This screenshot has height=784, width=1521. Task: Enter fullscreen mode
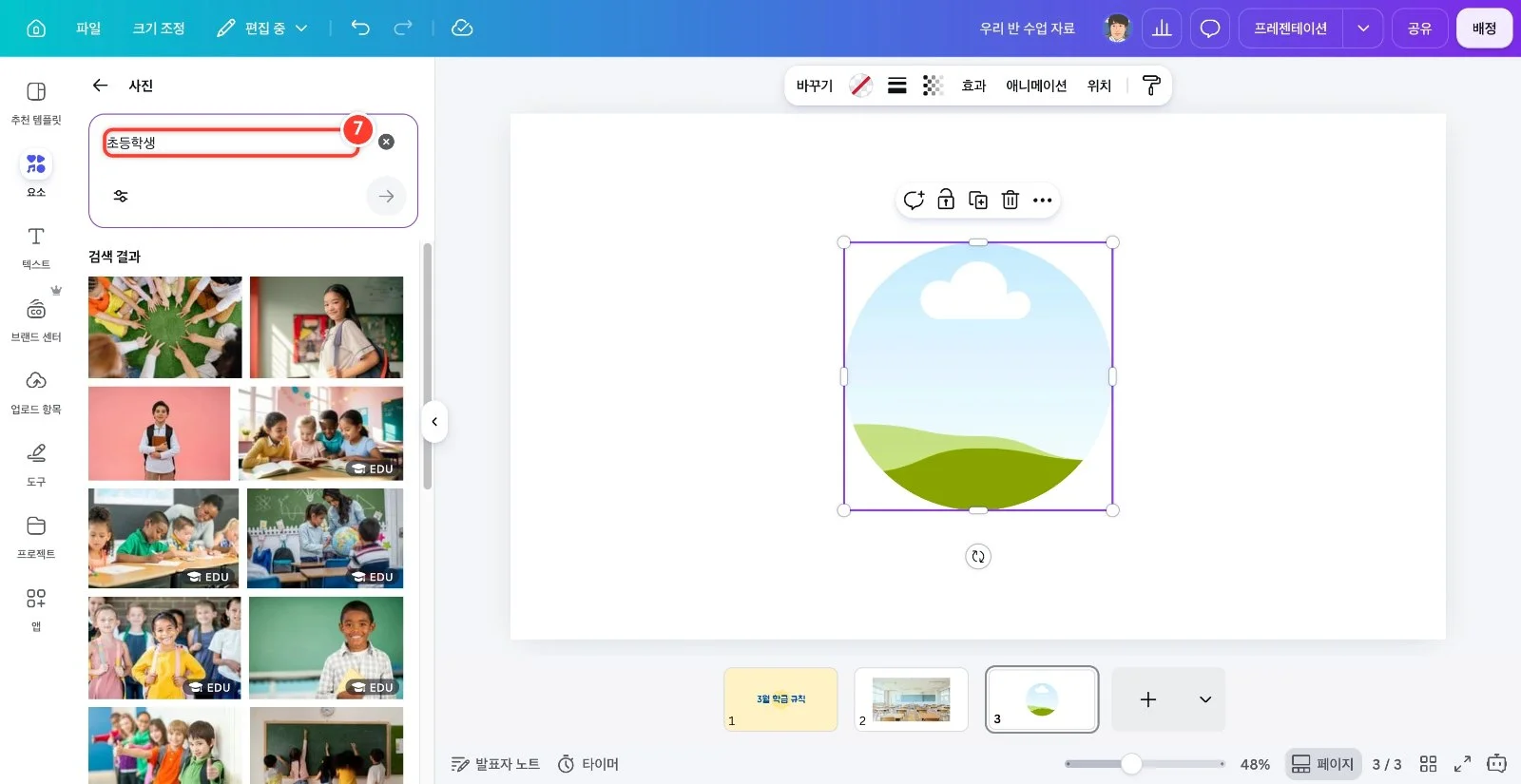point(1463,764)
